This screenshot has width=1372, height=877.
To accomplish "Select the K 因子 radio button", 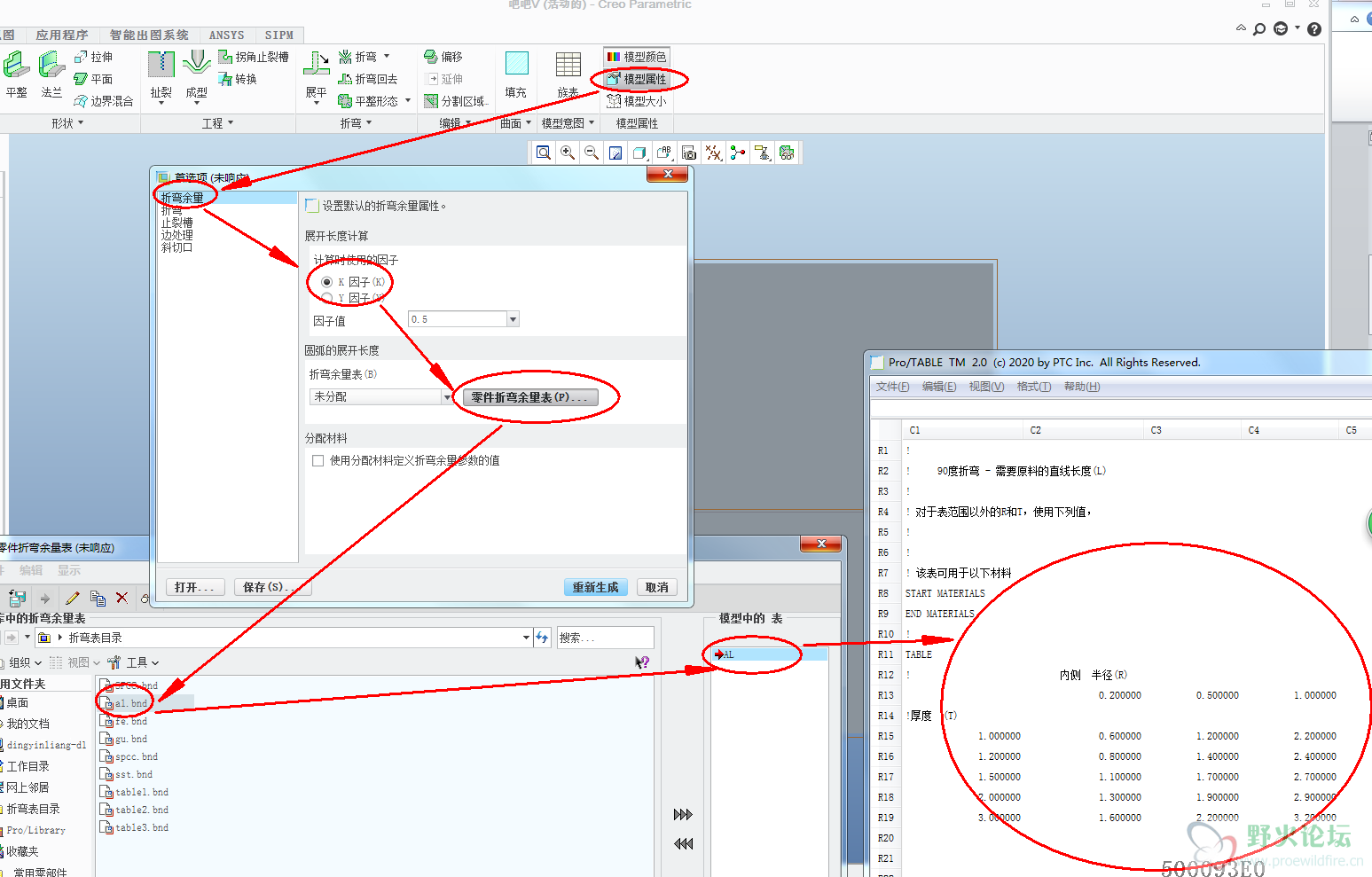I will (x=327, y=282).
